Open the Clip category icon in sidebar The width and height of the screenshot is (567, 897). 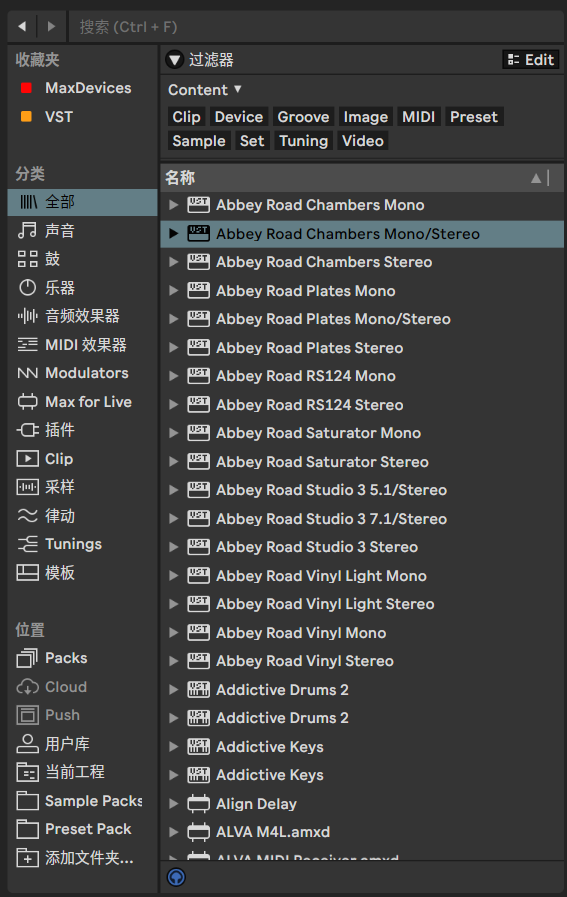coord(27,459)
